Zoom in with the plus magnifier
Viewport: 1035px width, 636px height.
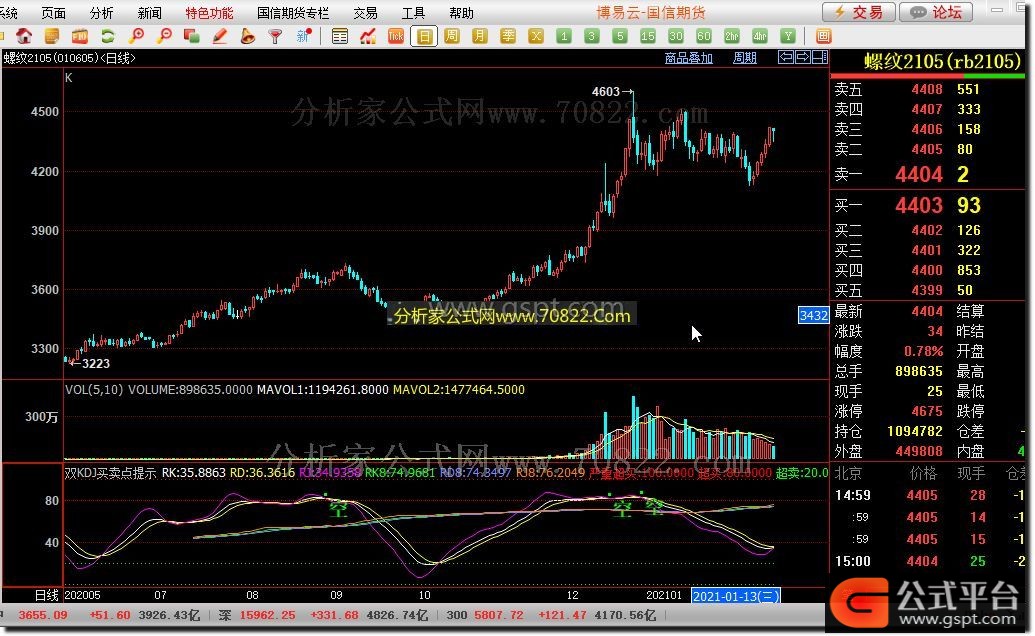click(x=136, y=36)
